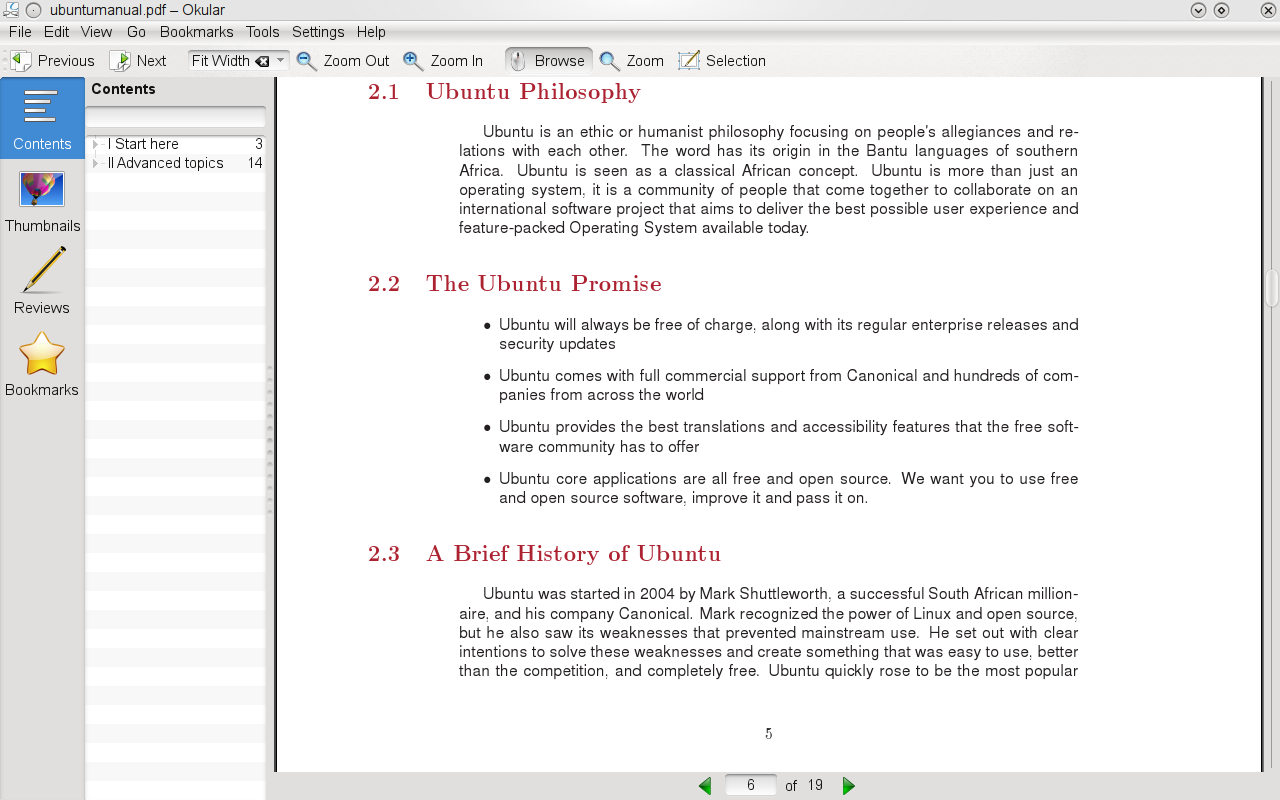Show the Bookmarks star panel

point(42,364)
